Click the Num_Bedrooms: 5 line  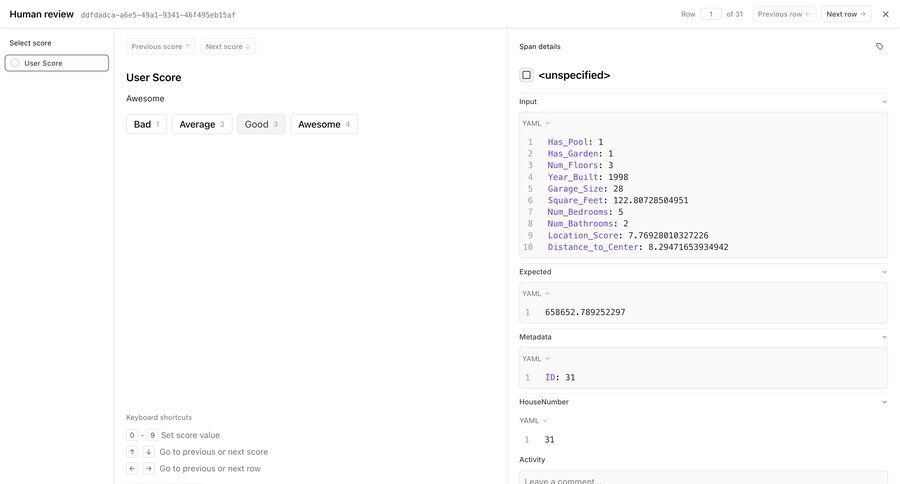coord(585,212)
